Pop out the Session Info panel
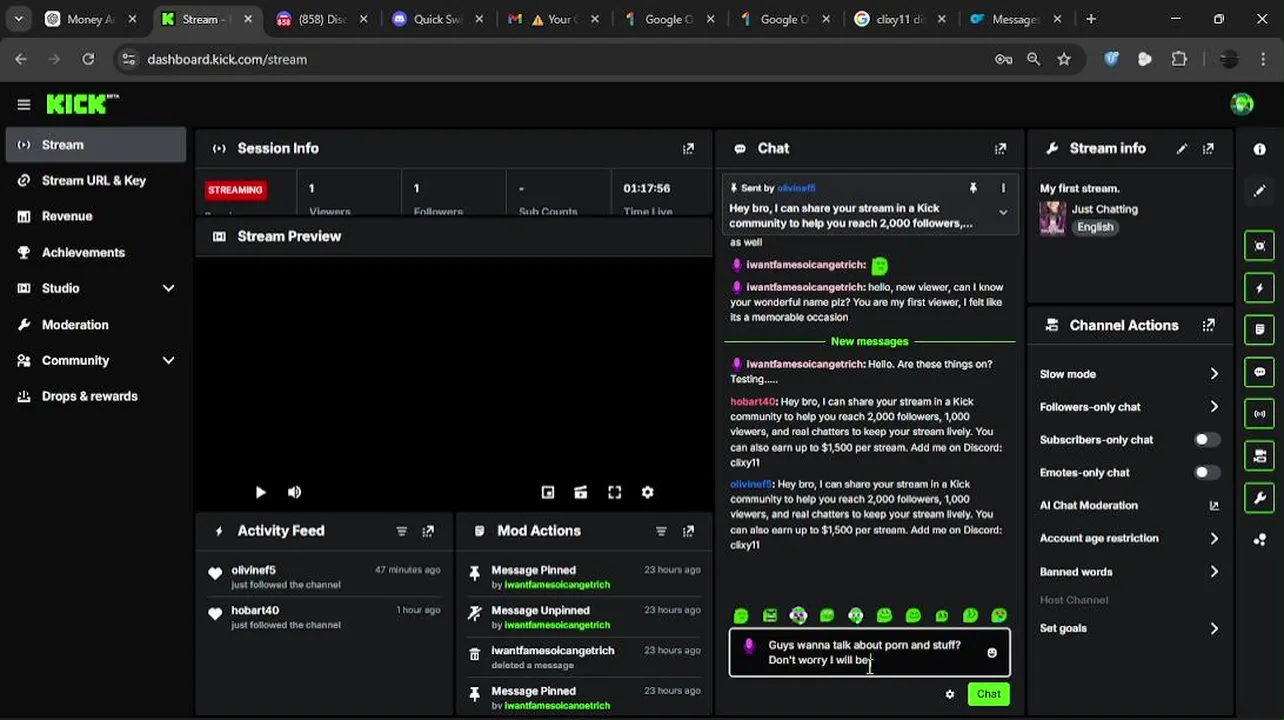The height and width of the screenshot is (720, 1284). tap(688, 149)
